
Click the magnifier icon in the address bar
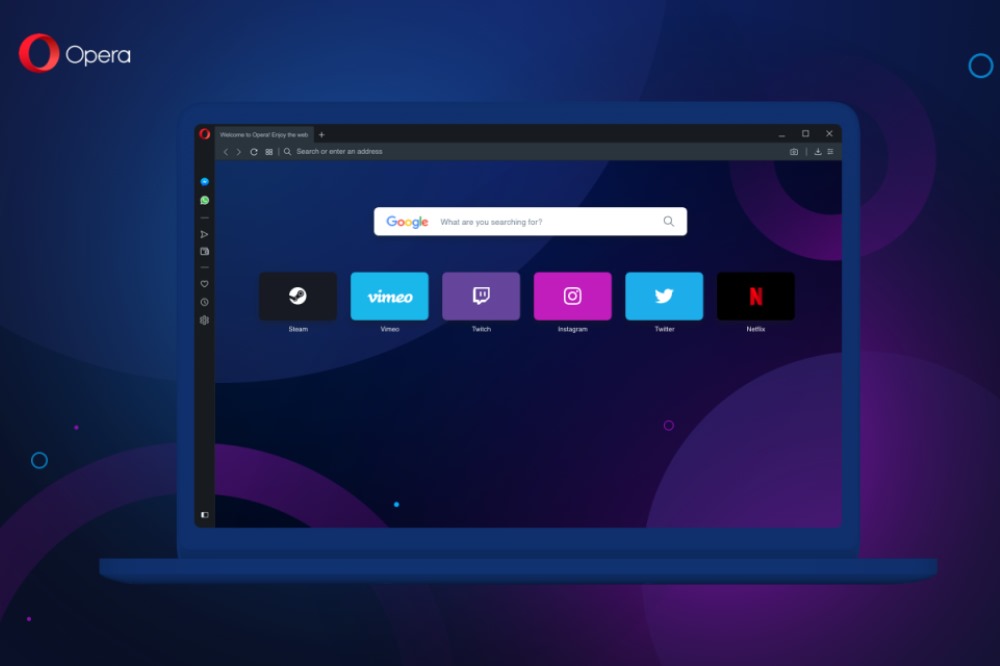pos(288,152)
